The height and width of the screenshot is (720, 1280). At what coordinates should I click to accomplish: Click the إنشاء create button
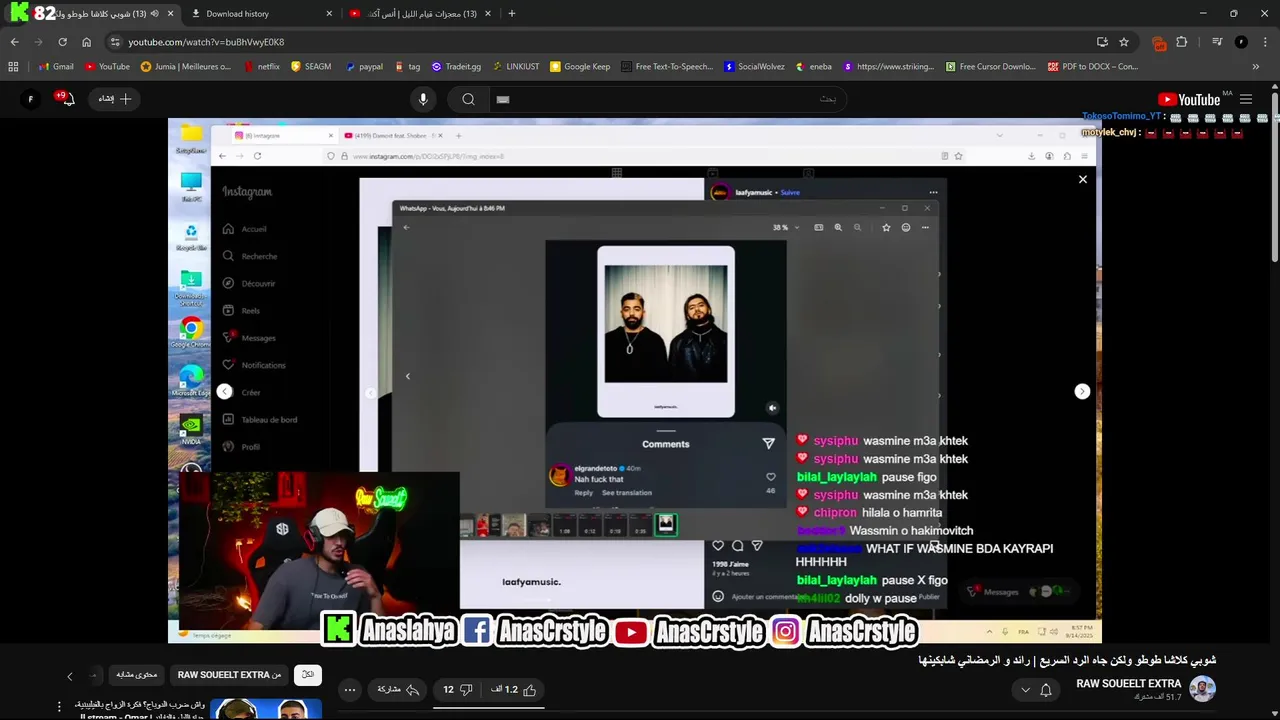tap(113, 99)
